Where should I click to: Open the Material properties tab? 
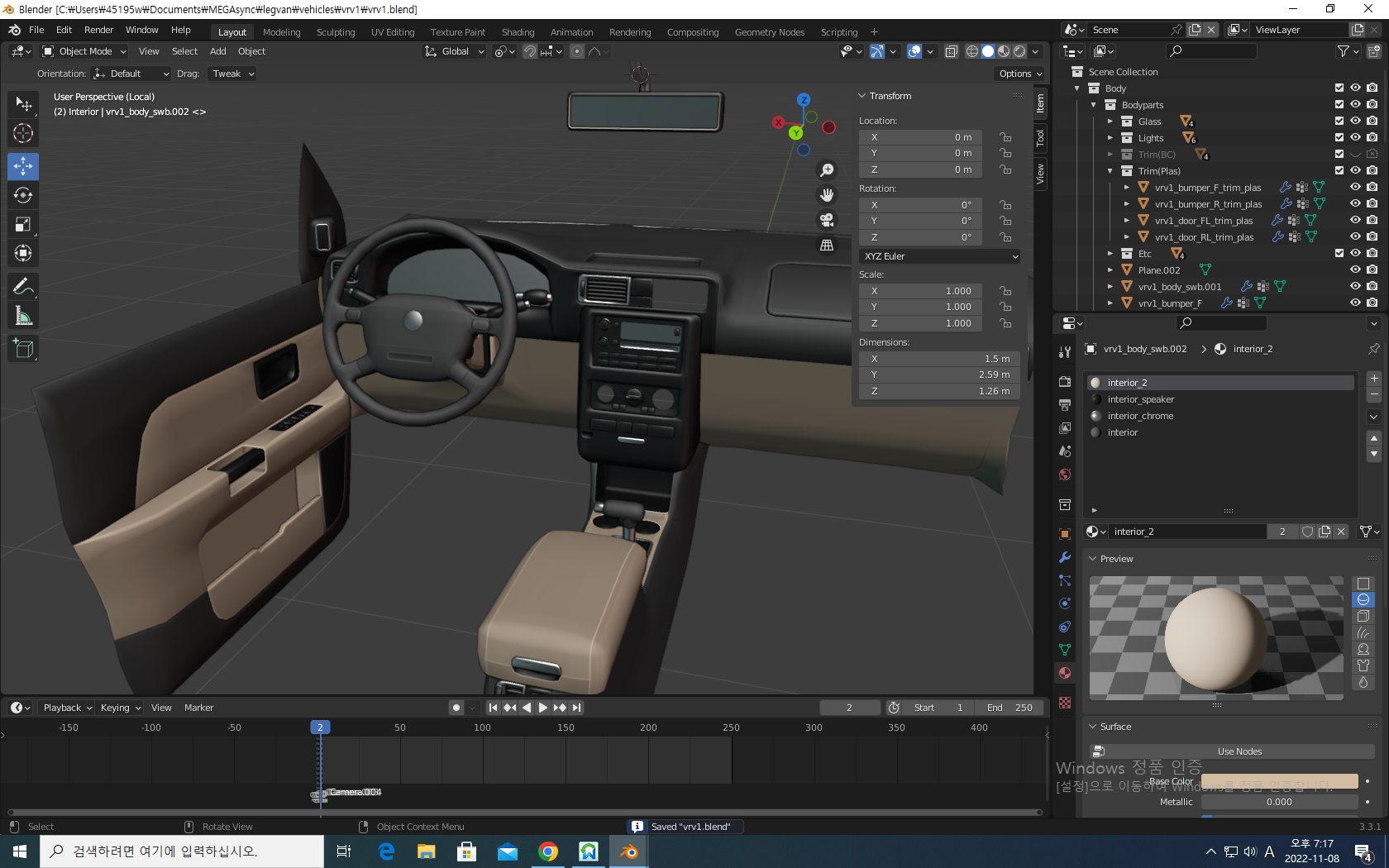[1065, 673]
